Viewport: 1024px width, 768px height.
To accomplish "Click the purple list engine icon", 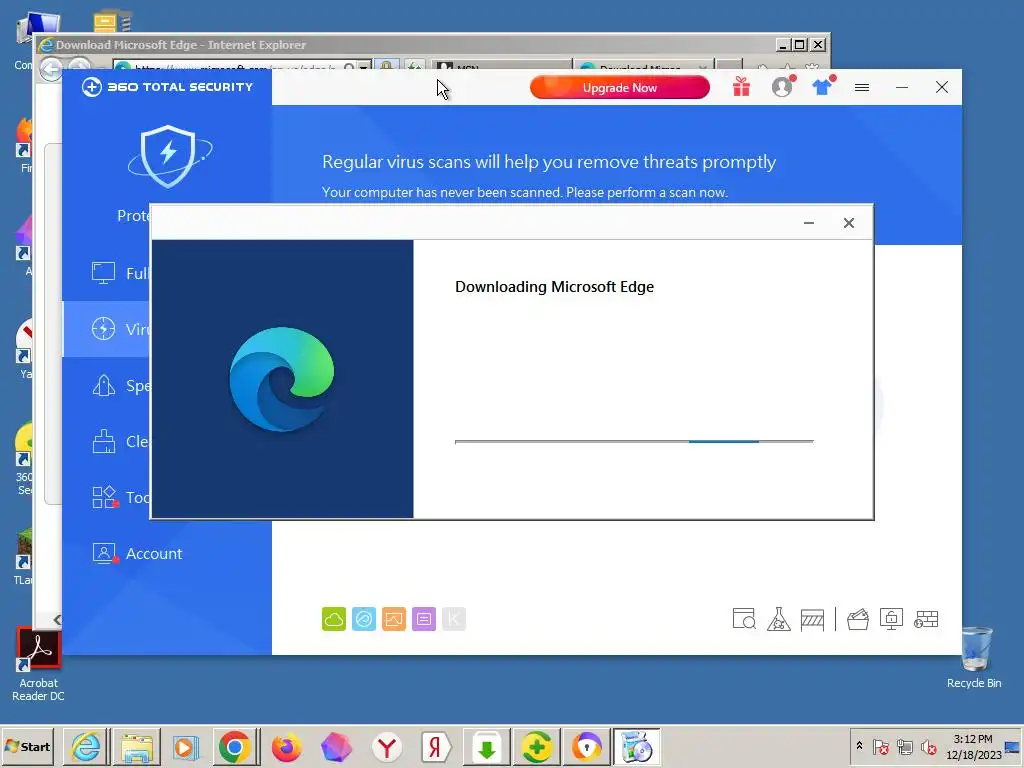I will pos(424,619).
